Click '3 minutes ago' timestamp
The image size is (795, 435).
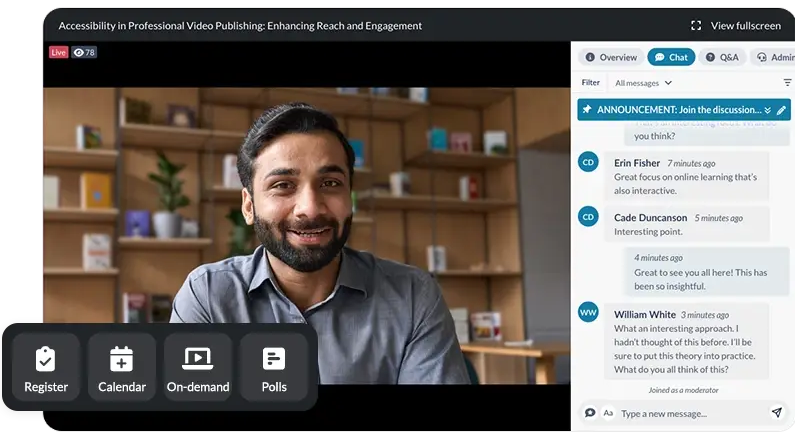pyautogui.click(x=705, y=315)
